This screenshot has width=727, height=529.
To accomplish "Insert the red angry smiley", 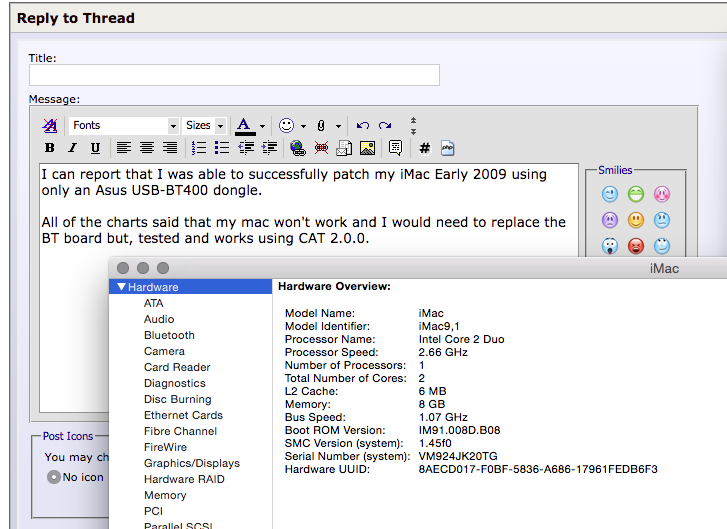I will point(636,246).
